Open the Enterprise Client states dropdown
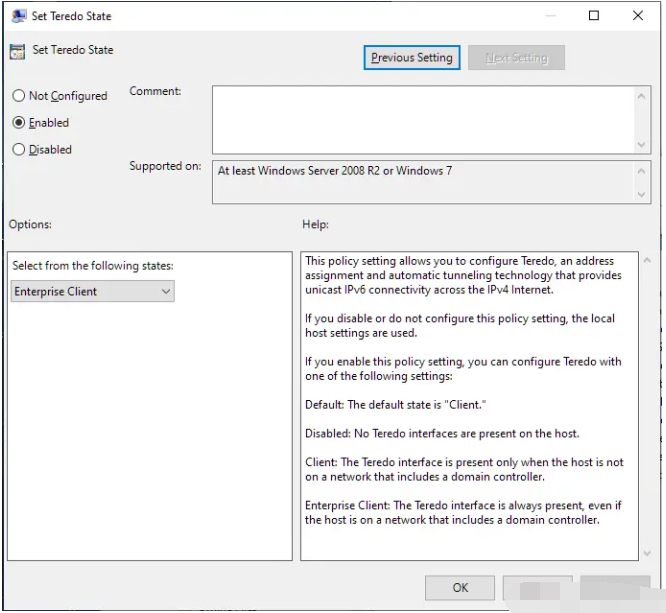Viewport: 666px width, 613px height. click(93, 291)
